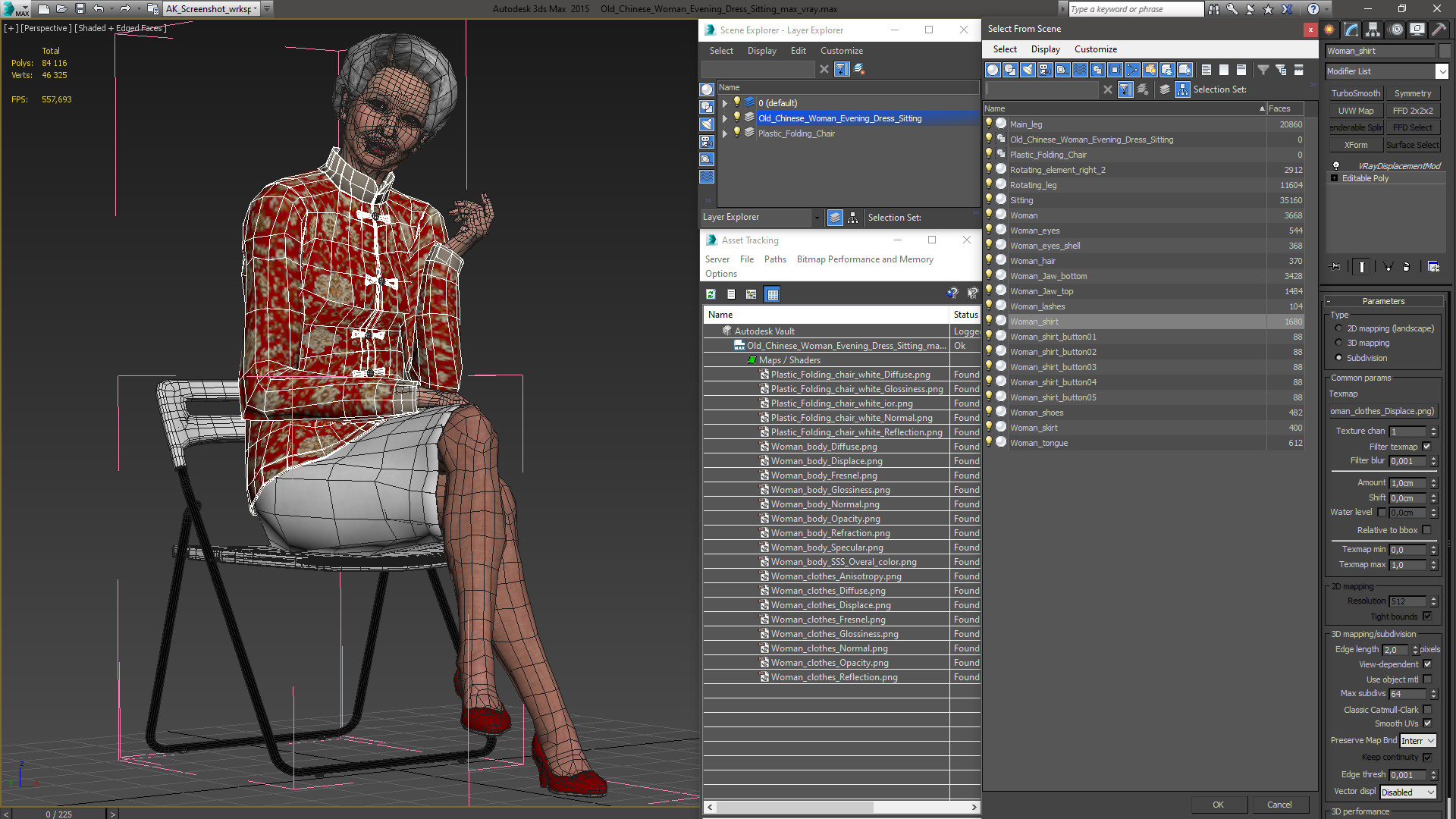Viewport: 1456px width, 819px height.
Task: Click object color swatch beside Woman_shirt name
Action: (1444, 51)
